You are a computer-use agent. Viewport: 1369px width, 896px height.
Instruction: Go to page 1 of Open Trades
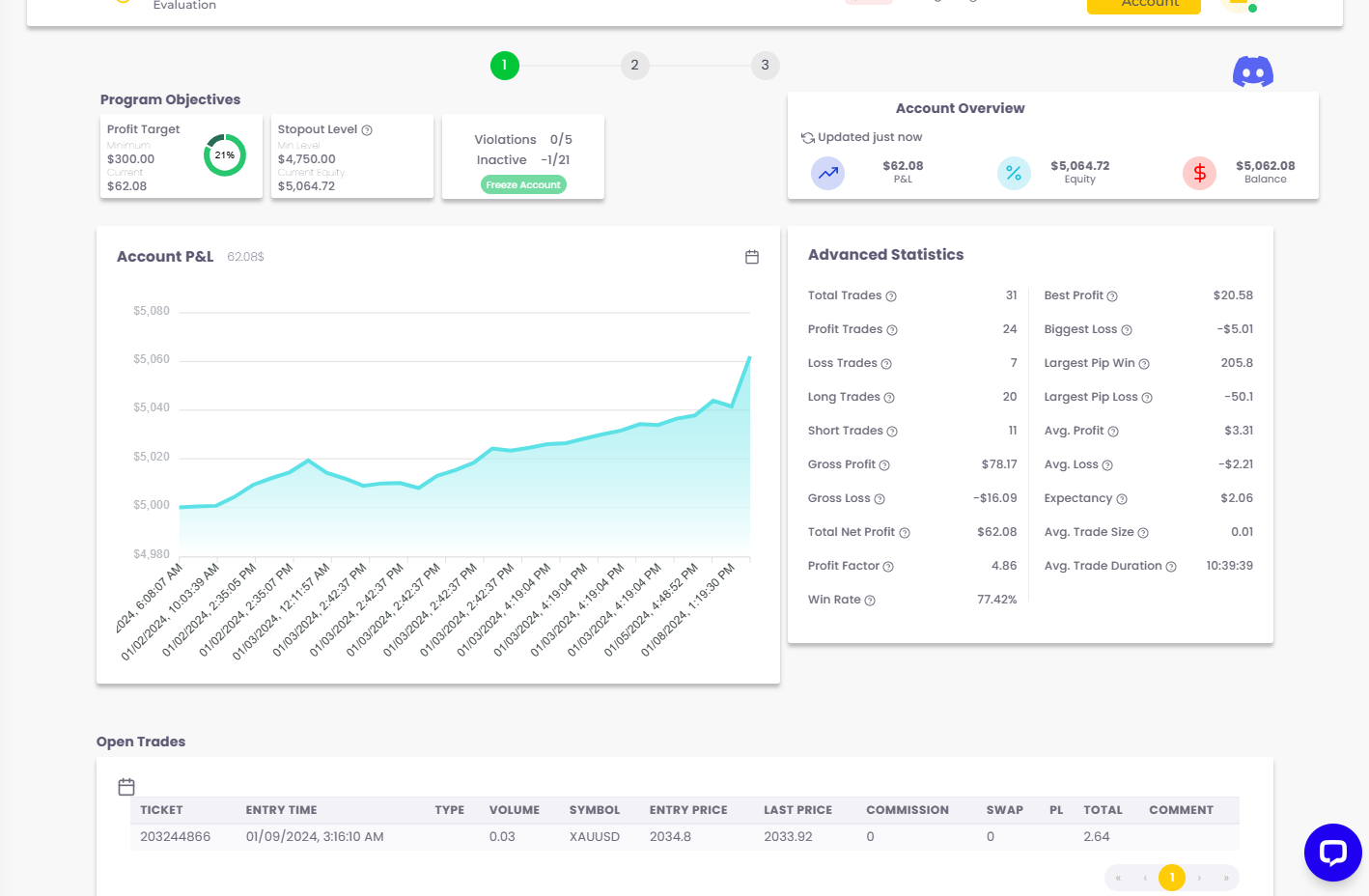click(1171, 878)
